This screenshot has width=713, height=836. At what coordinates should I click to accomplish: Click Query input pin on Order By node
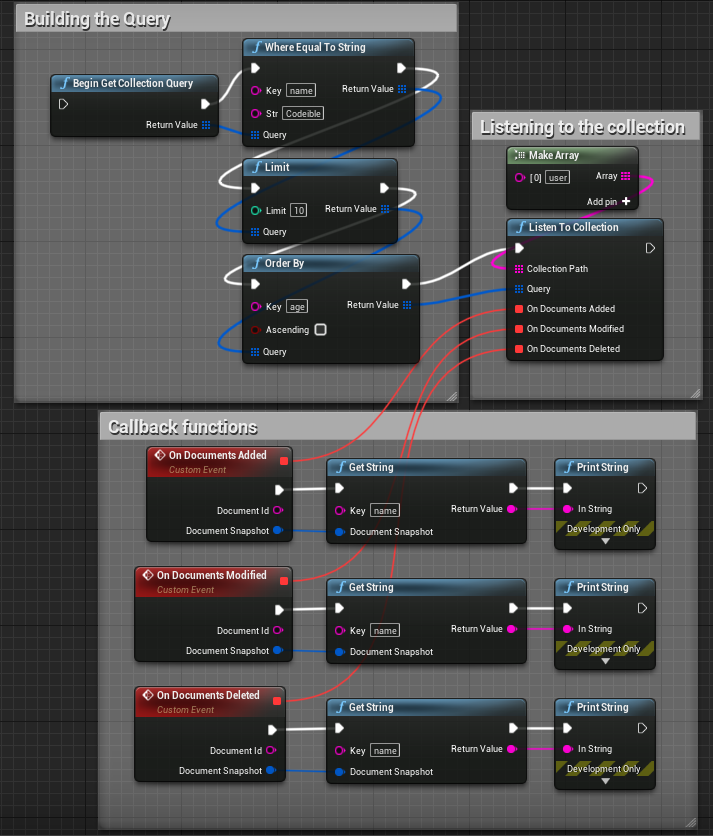click(x=255, y=352)
